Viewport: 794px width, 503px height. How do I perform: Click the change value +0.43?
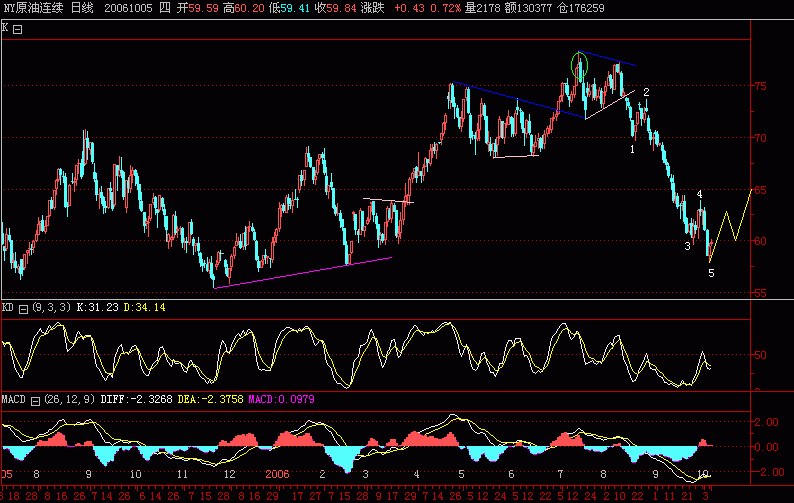click(409, 8)
